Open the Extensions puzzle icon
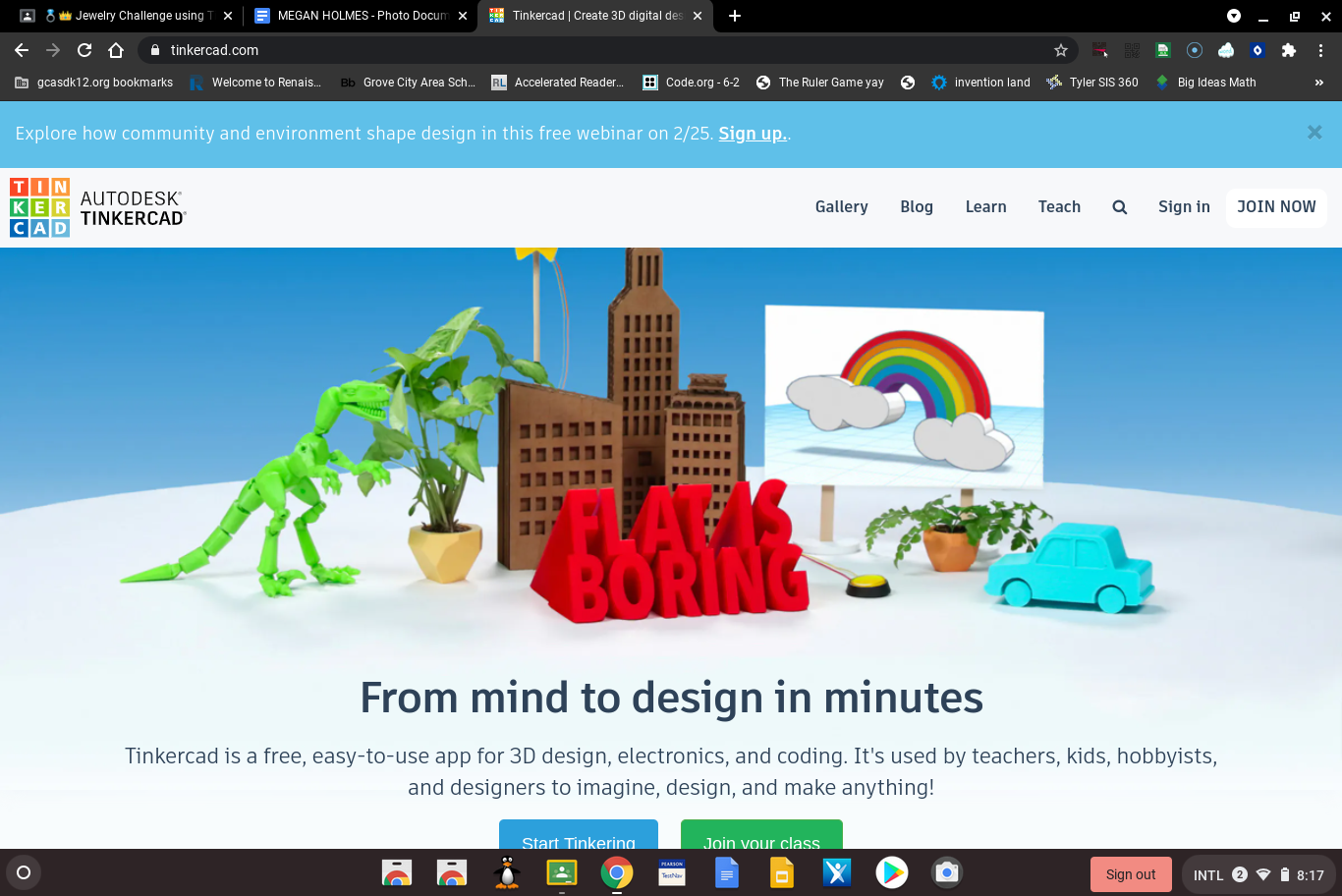This screenshot has width=1342, height=896. [x=1289, y=50]
